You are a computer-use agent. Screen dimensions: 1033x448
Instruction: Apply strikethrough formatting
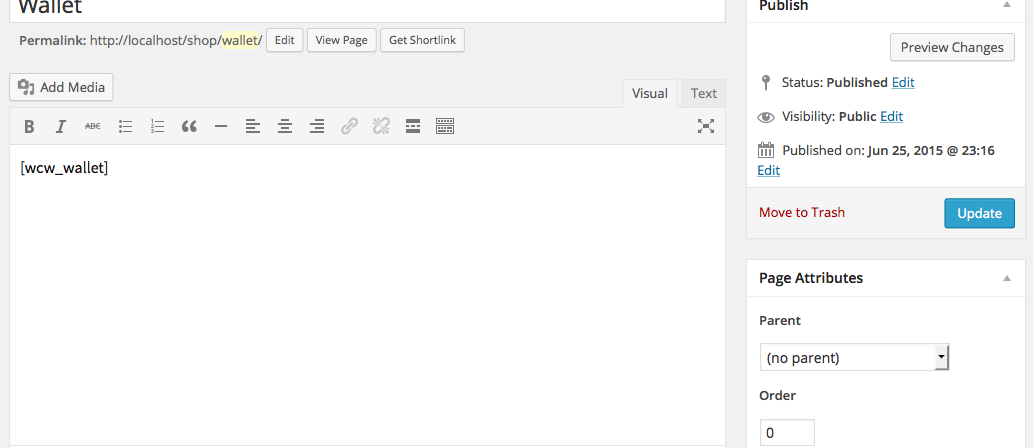pyautogui.click(x=93, y=126)
